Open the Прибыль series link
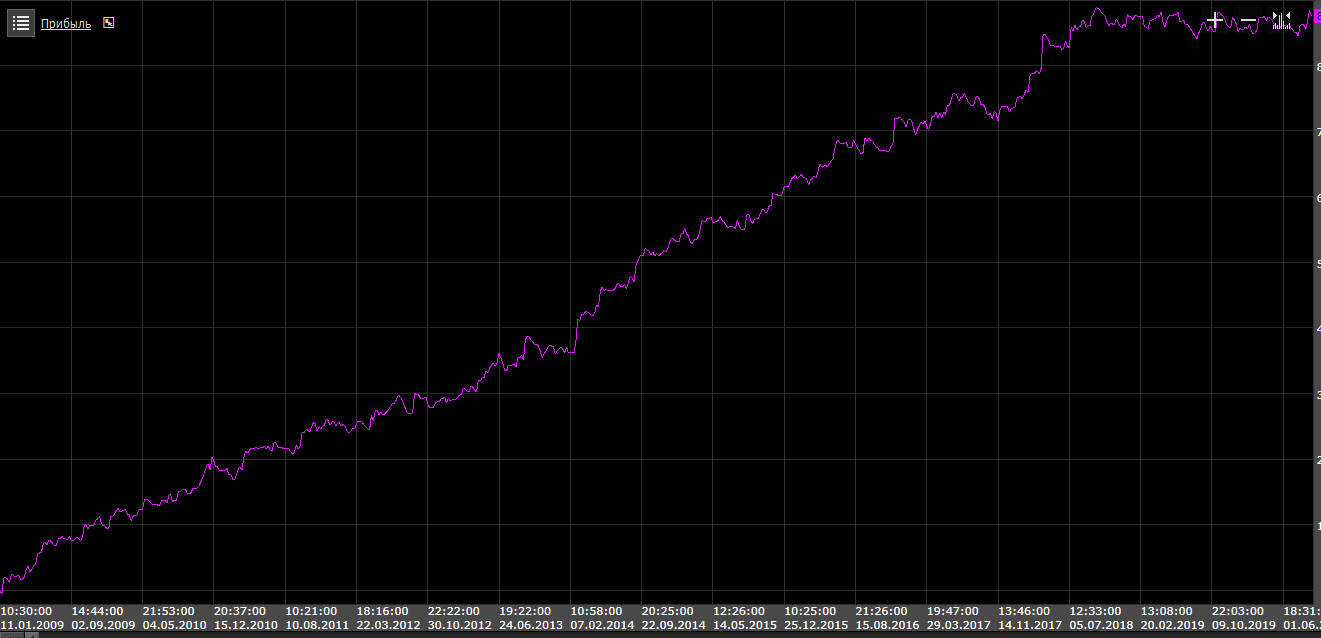 [x=66, y=23]
